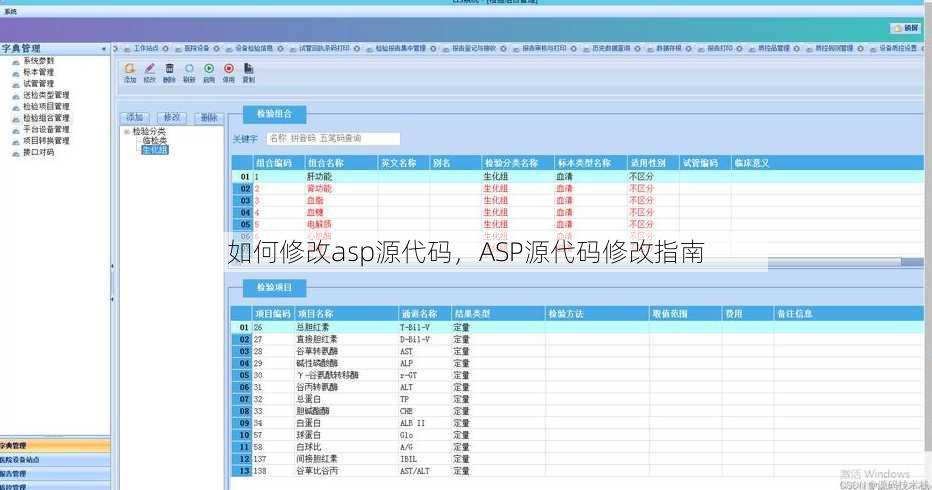Select the 总胆红素 item row

[577, 327]
